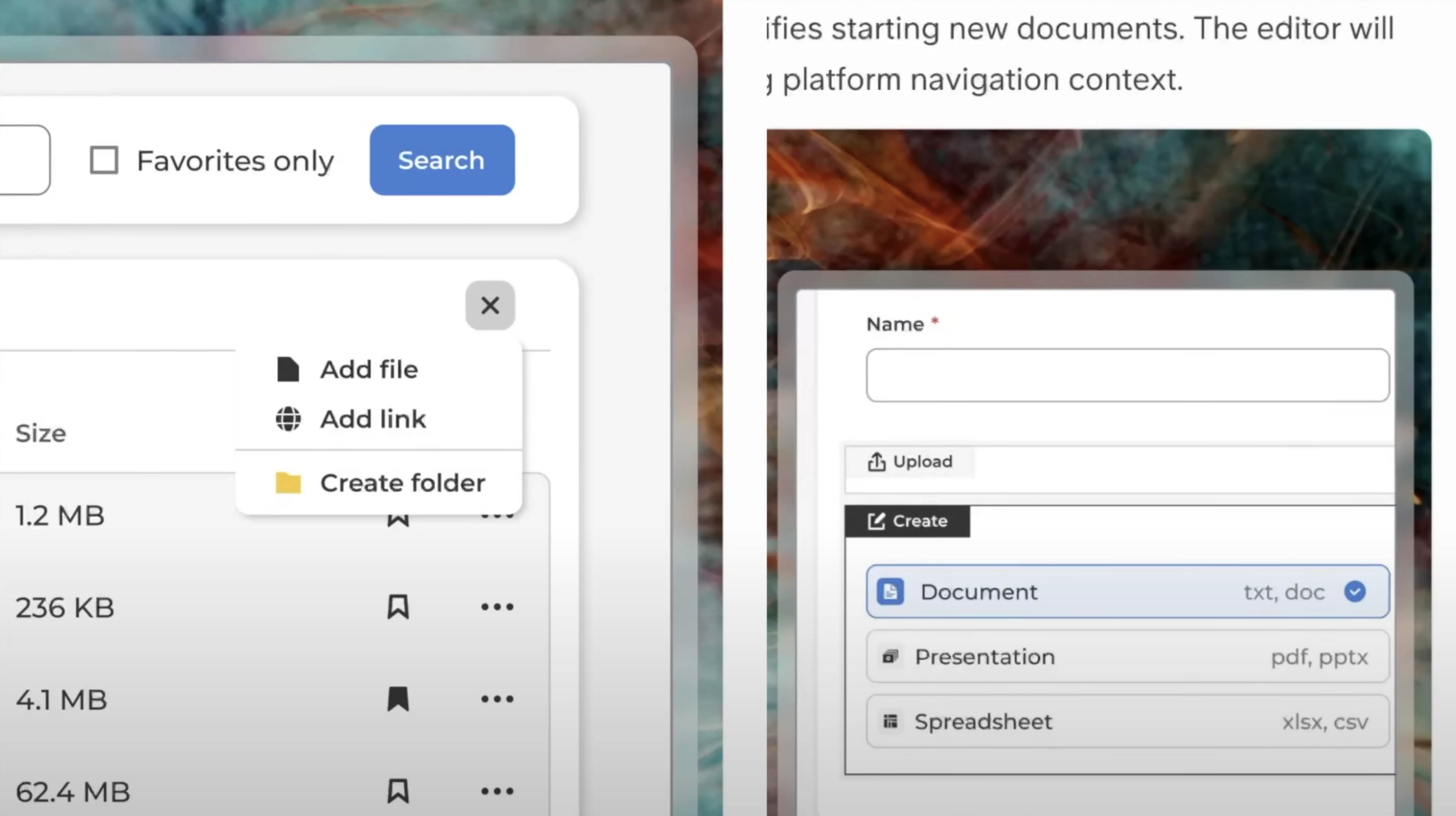Image resolution: width=1456 pixels, height=816 pixels.
Task: Choose Add link from the menu
Action: pos(373,419)
